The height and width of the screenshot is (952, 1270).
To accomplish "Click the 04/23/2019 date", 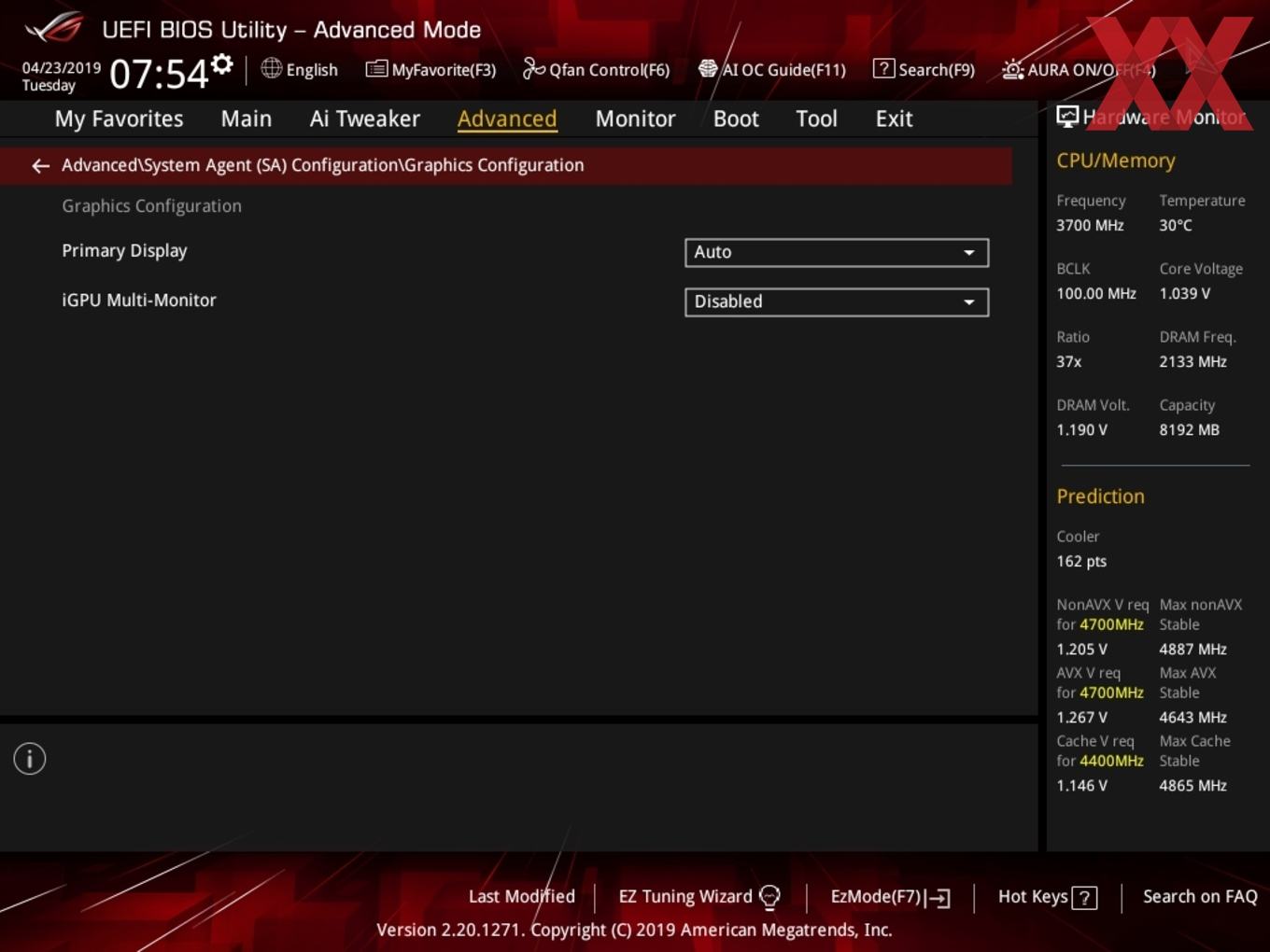I will coord(62,68).
